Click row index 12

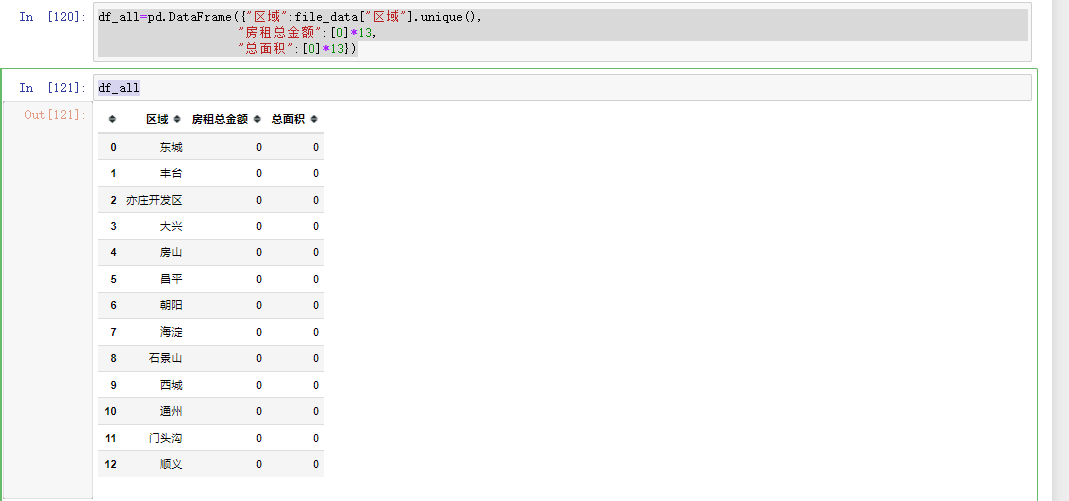(x=110, y=464)
